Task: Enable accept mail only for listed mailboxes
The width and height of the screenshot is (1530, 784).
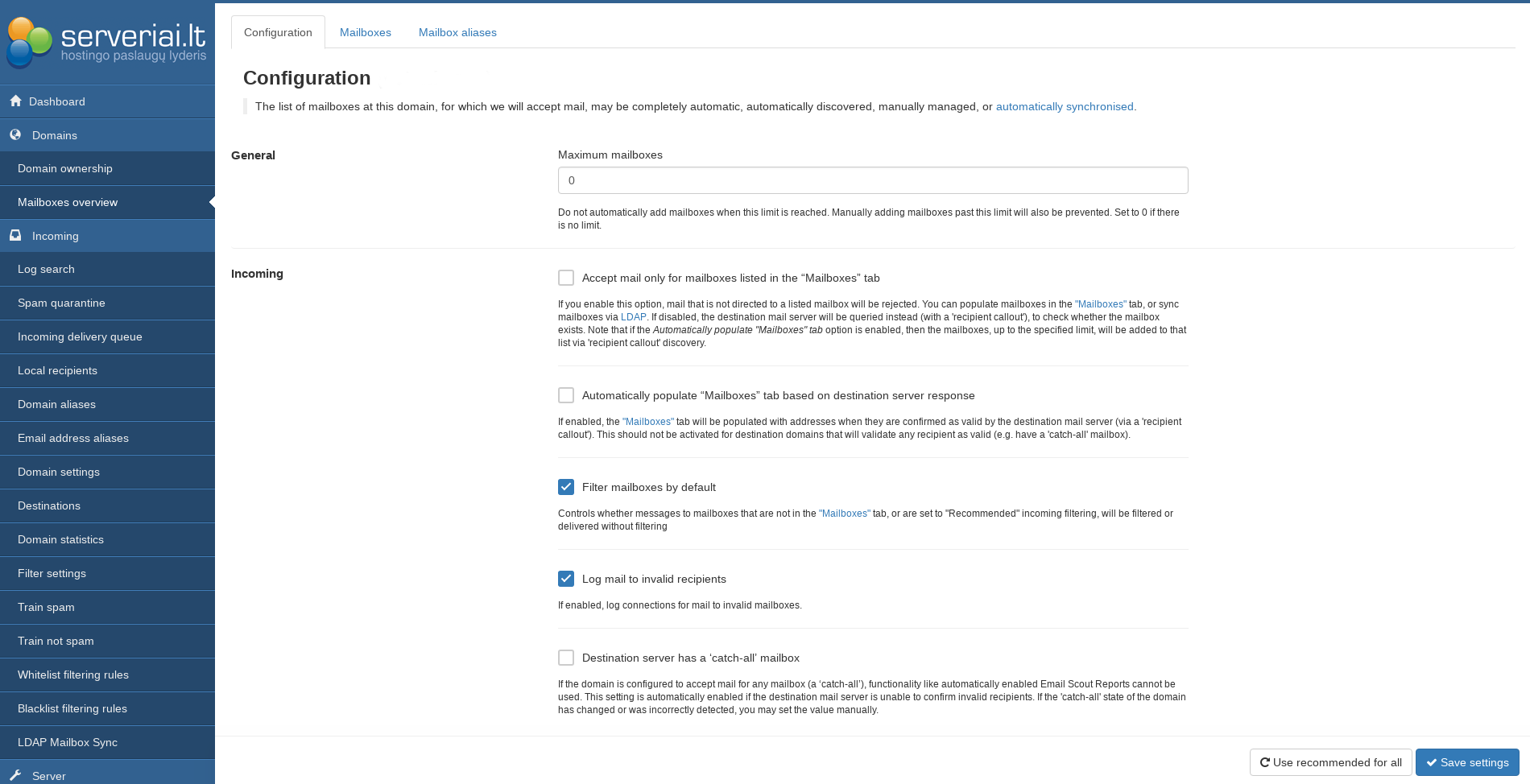Action: point(566,278)
